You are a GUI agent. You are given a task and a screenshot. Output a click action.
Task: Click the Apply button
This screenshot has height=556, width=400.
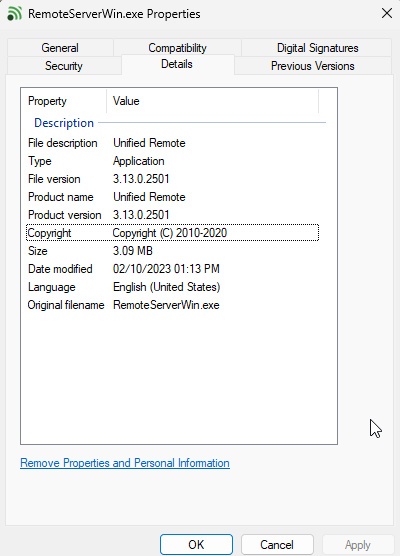(357, 544)
